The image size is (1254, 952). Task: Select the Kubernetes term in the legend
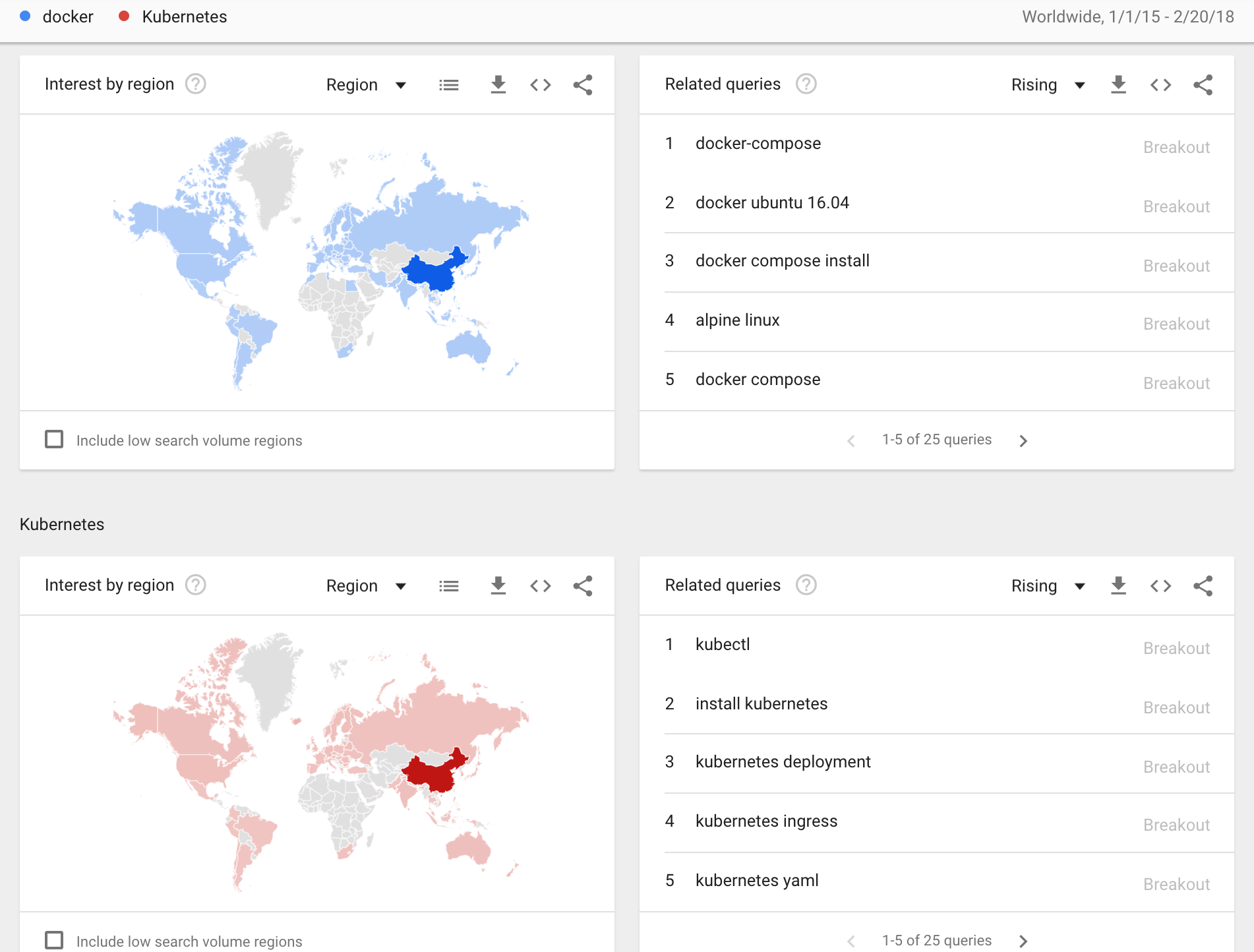(185, 16)
